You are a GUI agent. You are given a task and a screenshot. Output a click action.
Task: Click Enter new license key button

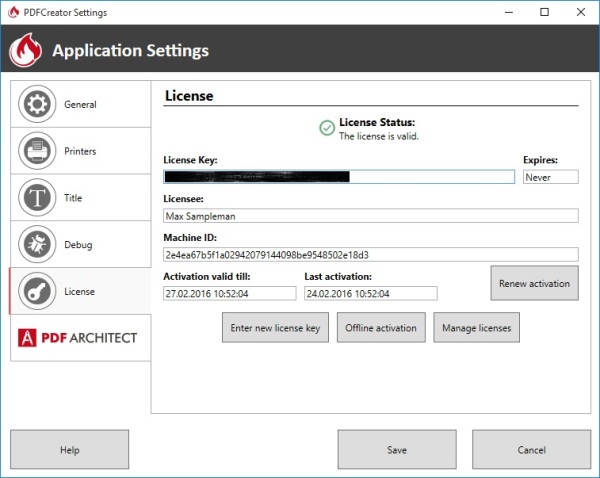tap(275, 328)
